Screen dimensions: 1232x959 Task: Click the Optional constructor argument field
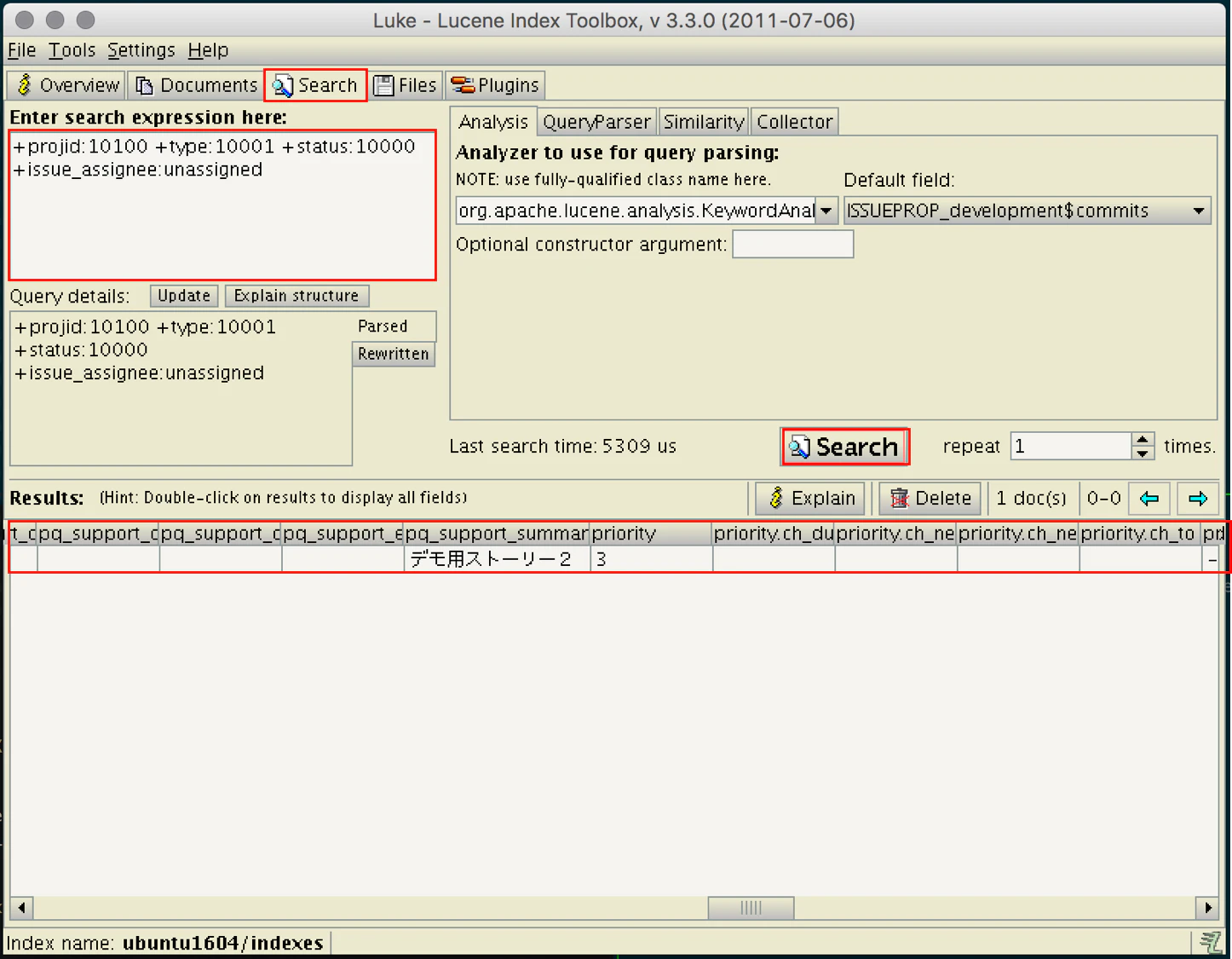coord(792,245)
